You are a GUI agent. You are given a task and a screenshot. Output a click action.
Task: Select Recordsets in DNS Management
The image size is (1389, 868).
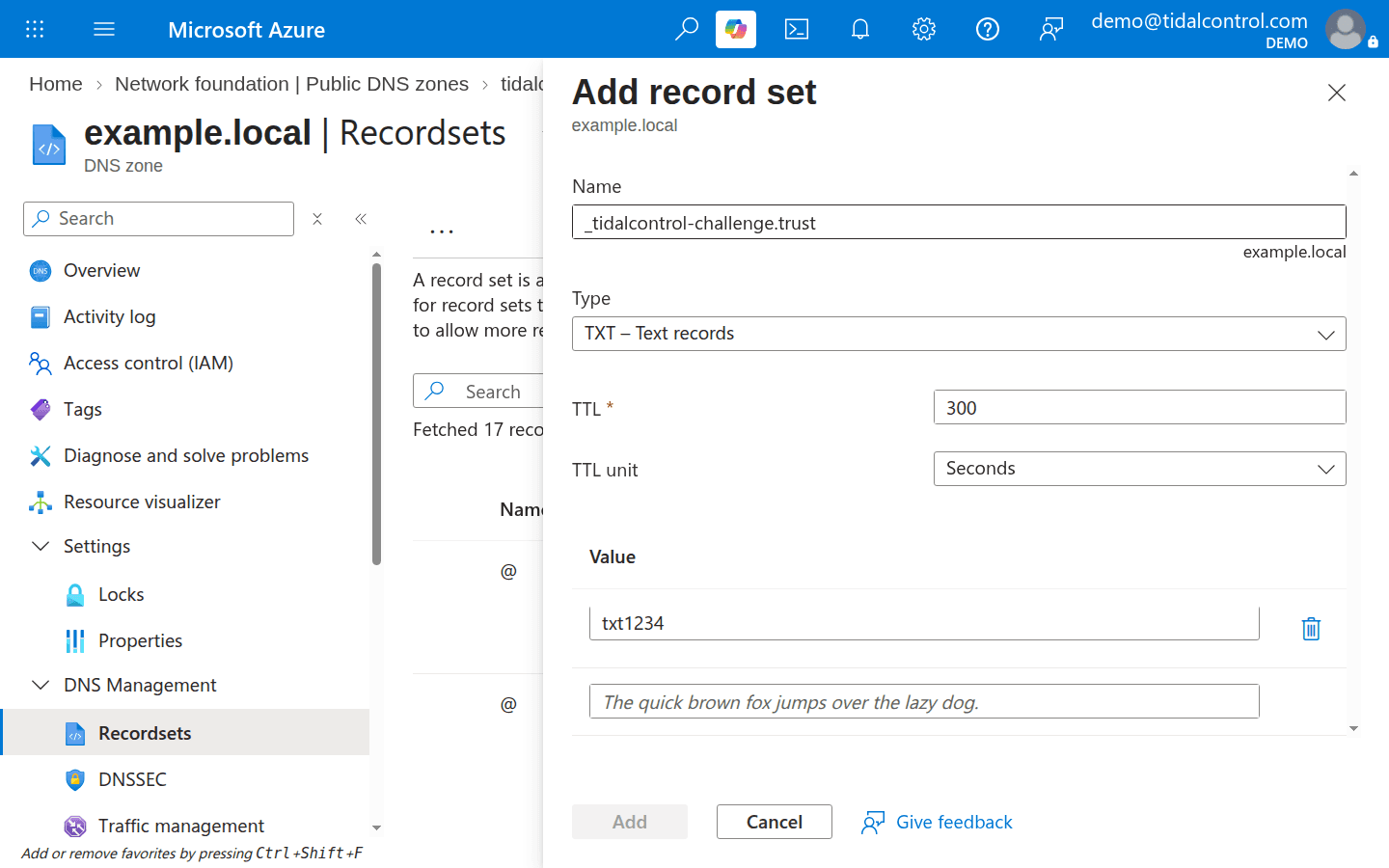(186, 732)
